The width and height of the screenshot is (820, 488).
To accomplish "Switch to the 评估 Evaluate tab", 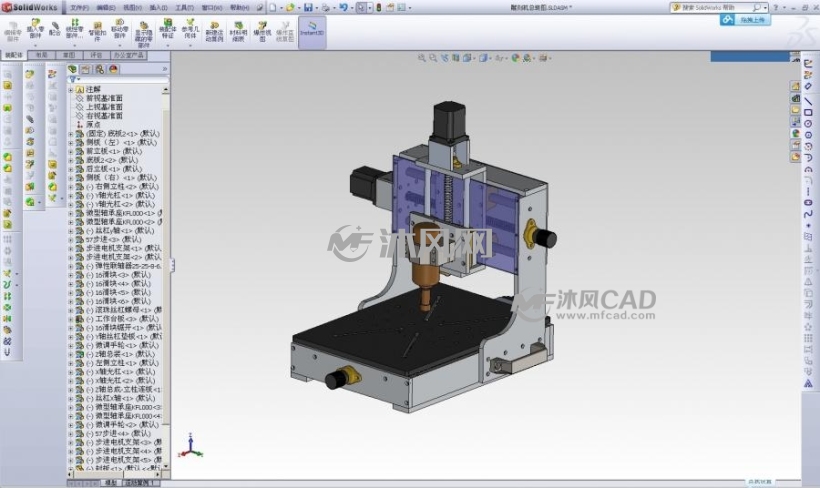I will pos(96,55).
